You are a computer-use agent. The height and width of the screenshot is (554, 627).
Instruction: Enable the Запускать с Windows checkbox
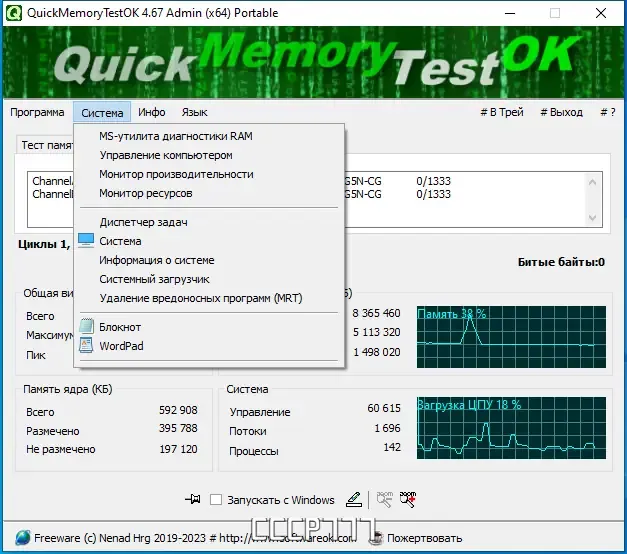tap(216, 500)
